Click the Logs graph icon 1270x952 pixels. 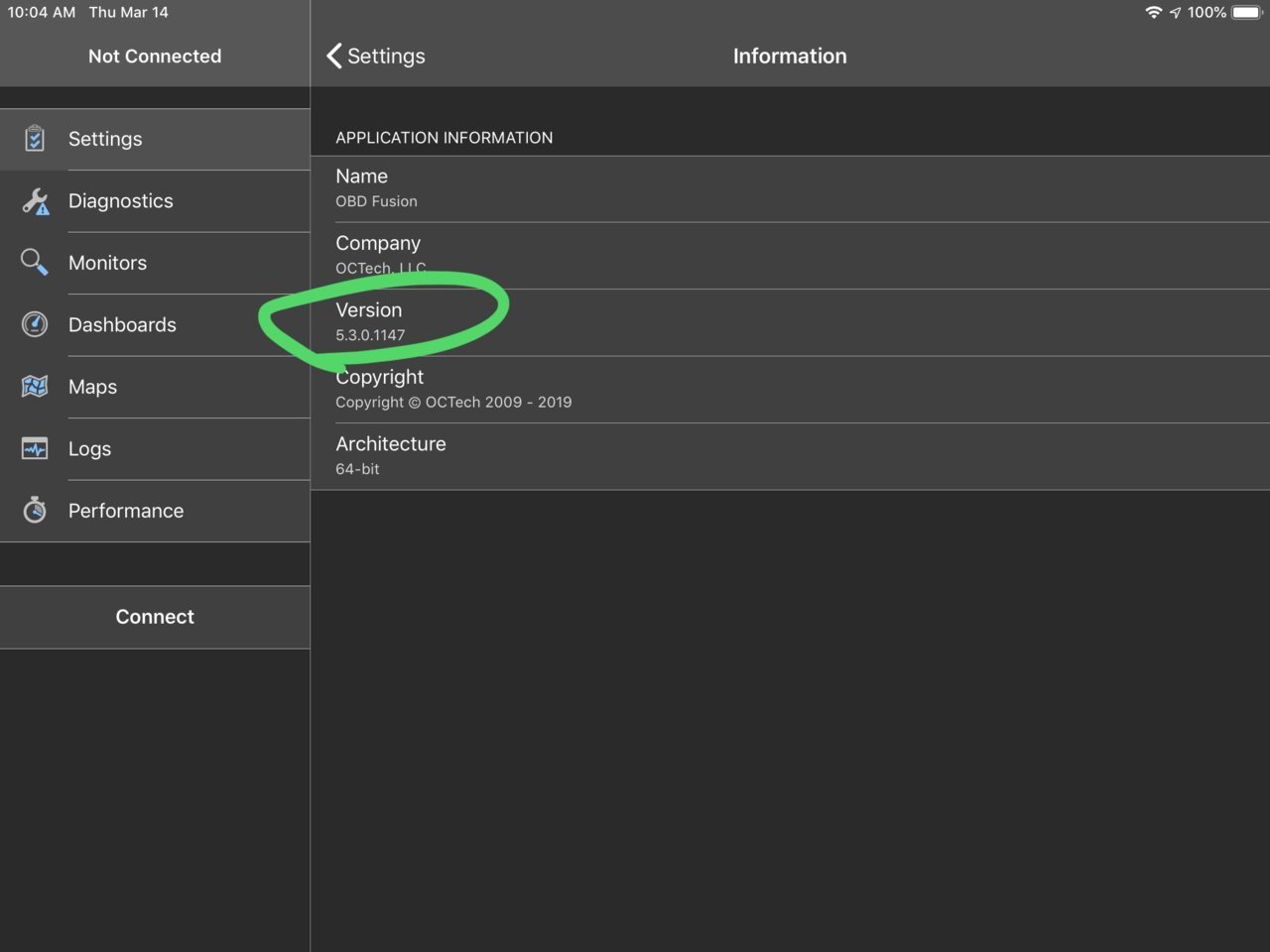coord(35,449)
